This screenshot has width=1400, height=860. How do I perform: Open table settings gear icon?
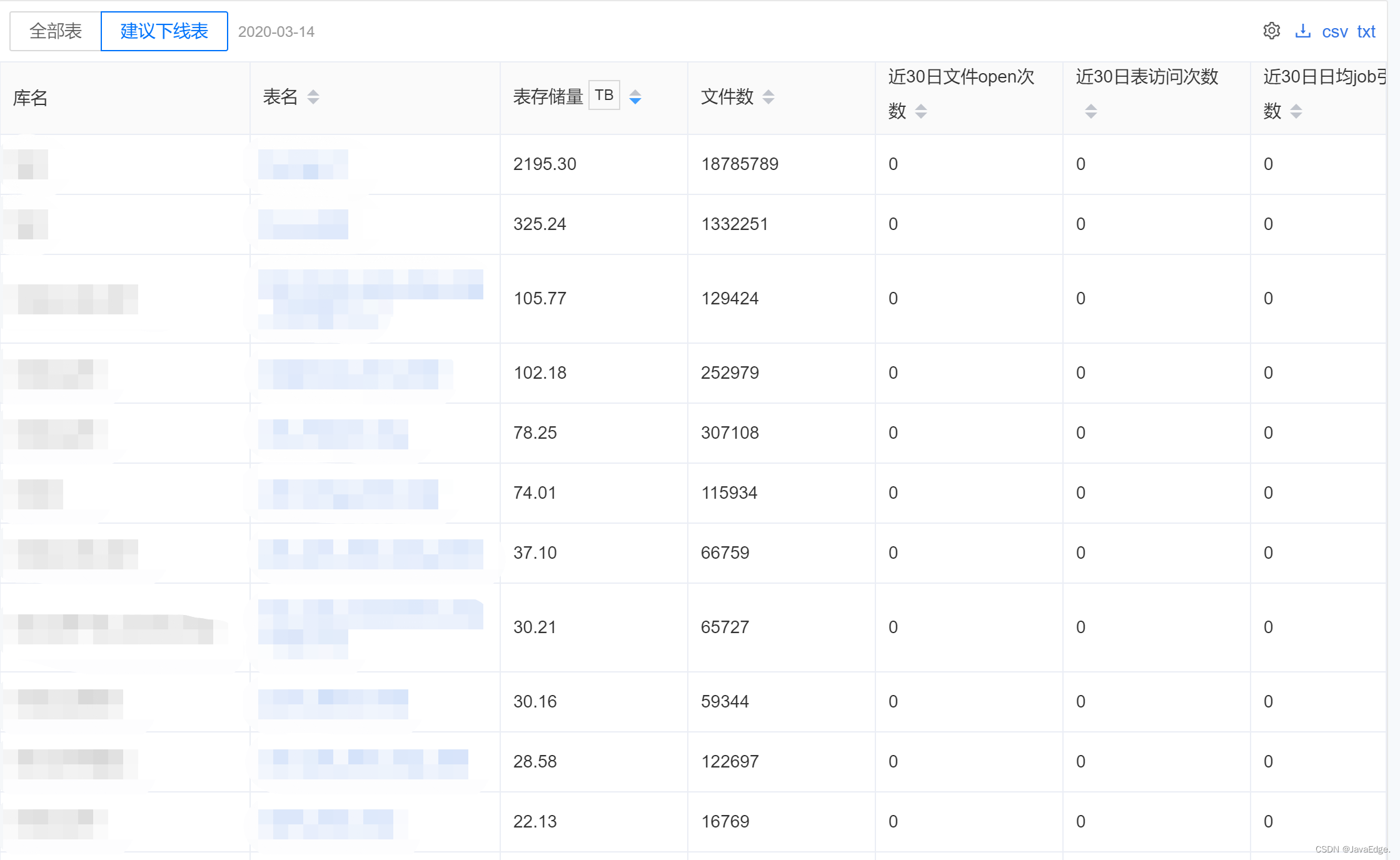pyautogui.click(x=1271, y=31)
